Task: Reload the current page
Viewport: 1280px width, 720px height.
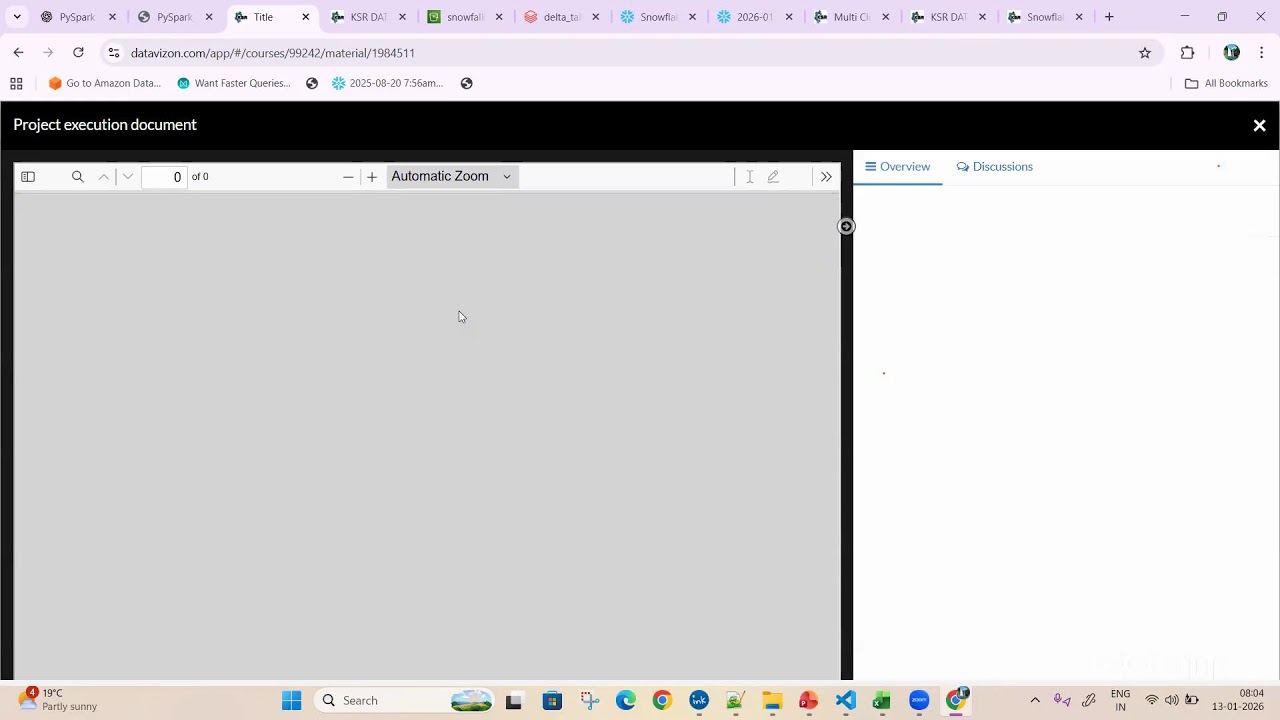Action: pyautogui.click(x=78, y=53)
